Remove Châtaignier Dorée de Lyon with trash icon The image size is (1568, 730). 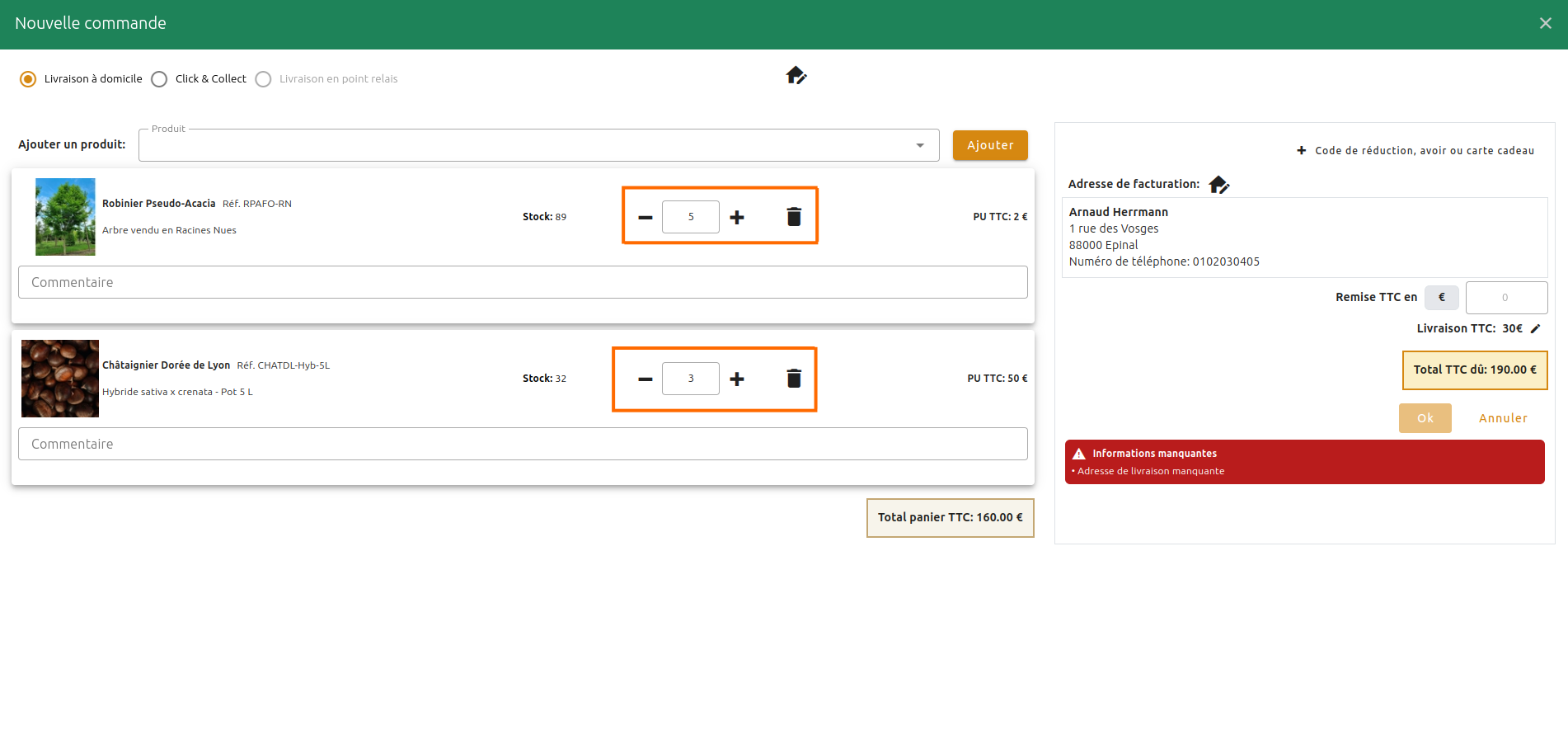click(x=794, y=379)
